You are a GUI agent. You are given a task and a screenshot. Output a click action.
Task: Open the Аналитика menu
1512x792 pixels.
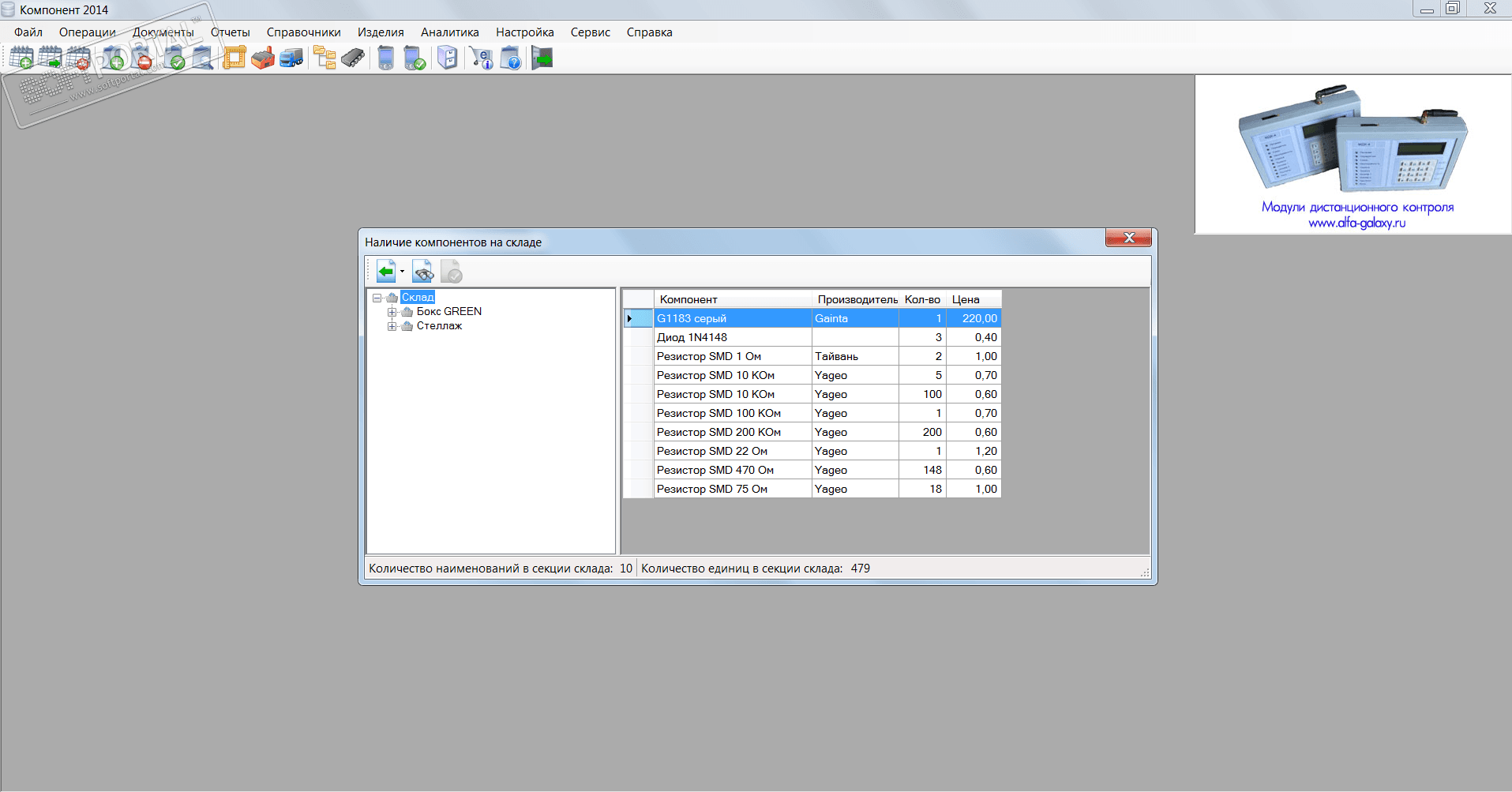[x=450, y=32]
